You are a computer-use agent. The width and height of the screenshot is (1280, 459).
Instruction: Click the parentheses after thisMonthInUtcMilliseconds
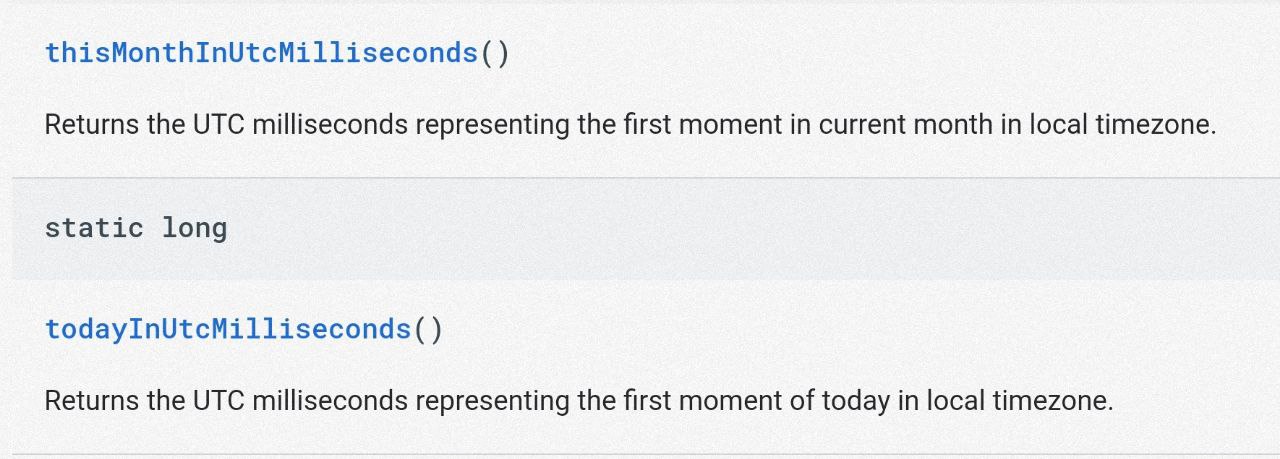(x=495, y=53)
